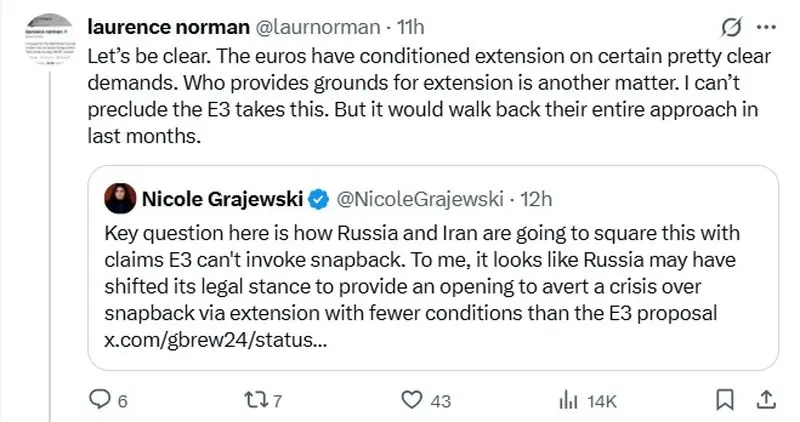The width and height of the screenshot is (800, 422).
Task: Open the quoted tweet about Russia and Iran
Action: click(x=430, y=285)
